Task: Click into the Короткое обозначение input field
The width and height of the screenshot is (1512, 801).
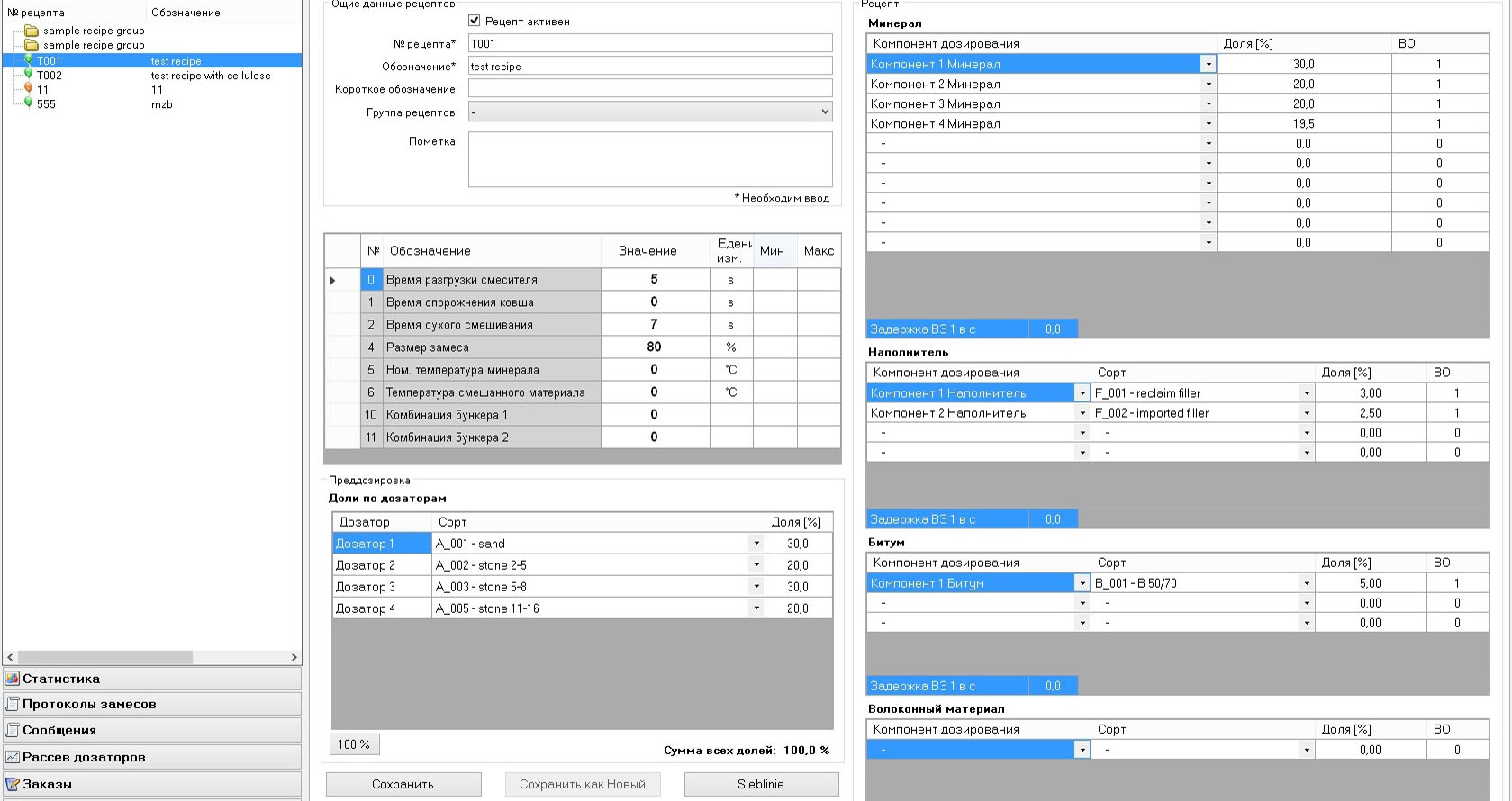Action: [649, 88]
